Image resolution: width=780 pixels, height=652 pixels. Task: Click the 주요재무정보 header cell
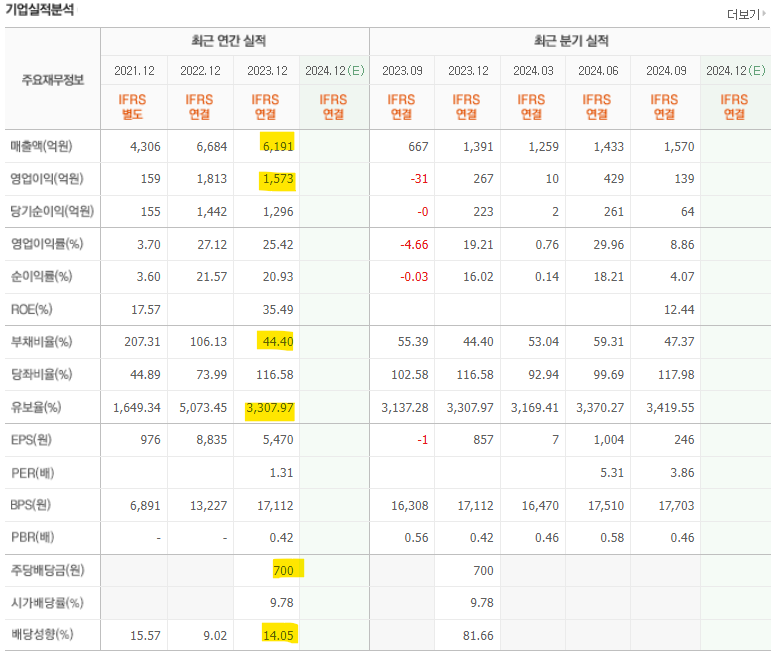(53, 80)
